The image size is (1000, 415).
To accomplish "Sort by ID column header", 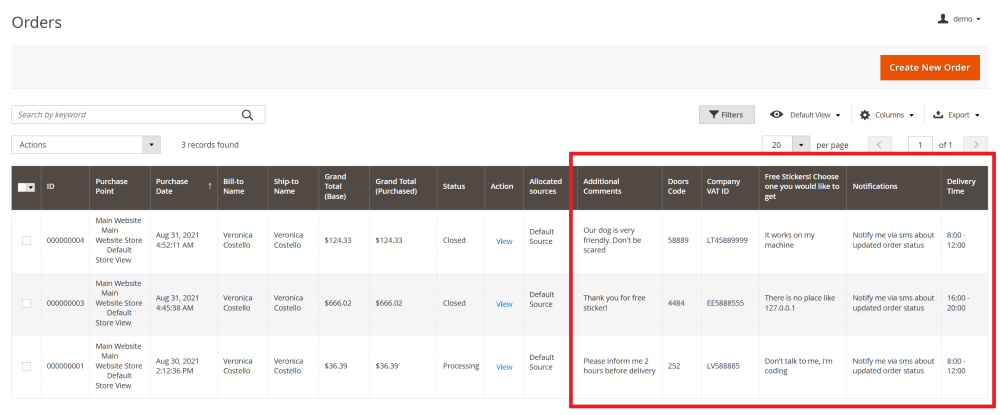I will (x=65, y=187).
